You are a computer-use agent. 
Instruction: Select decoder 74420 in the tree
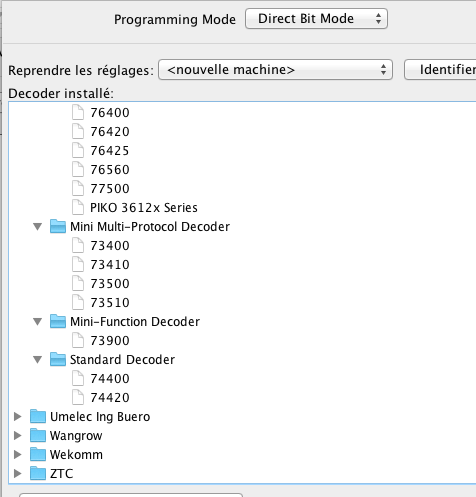point(110,398)
